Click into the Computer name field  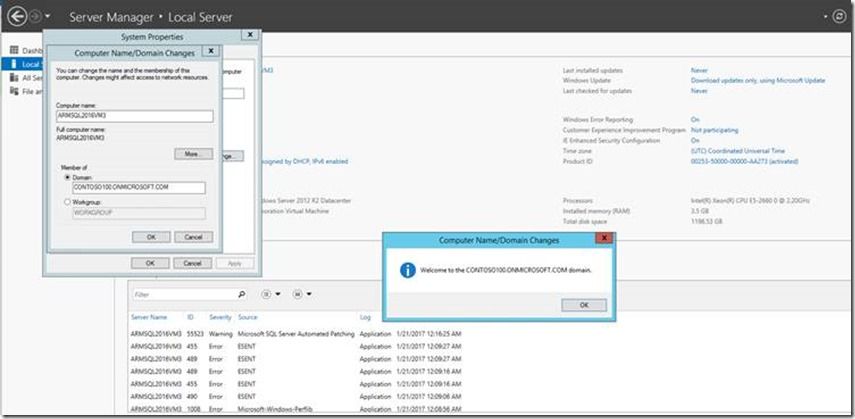(x=135, y=116)
